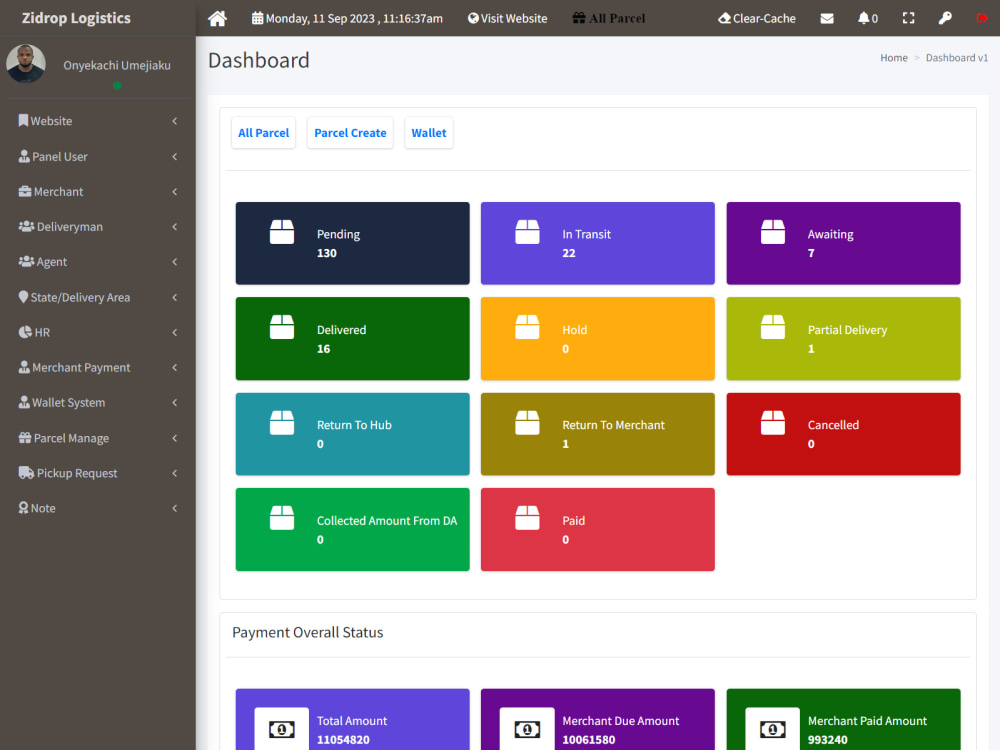This screenshot has width=1000, height=750.
Task: Select the State/Delivery Area pin icon
Action: coord(23,297)
